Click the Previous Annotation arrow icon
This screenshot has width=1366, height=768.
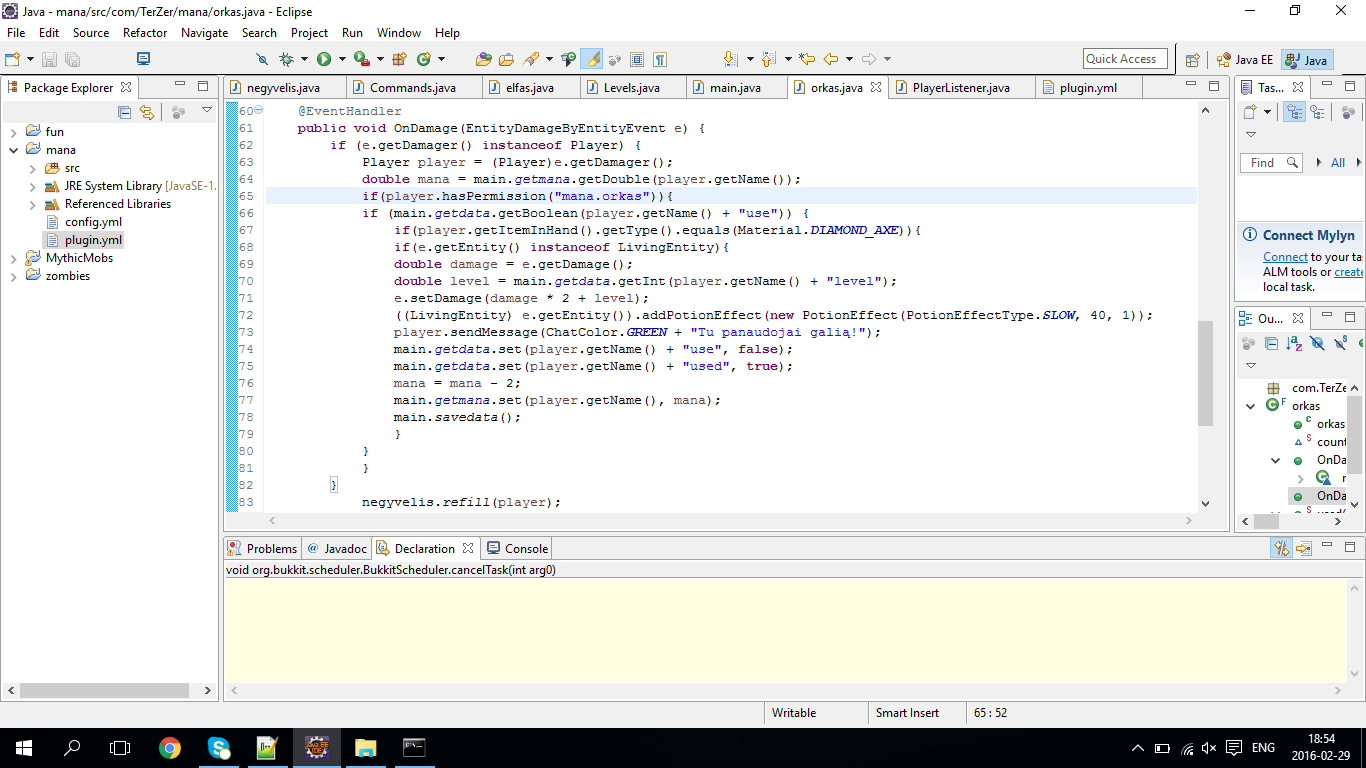[768, 59]
